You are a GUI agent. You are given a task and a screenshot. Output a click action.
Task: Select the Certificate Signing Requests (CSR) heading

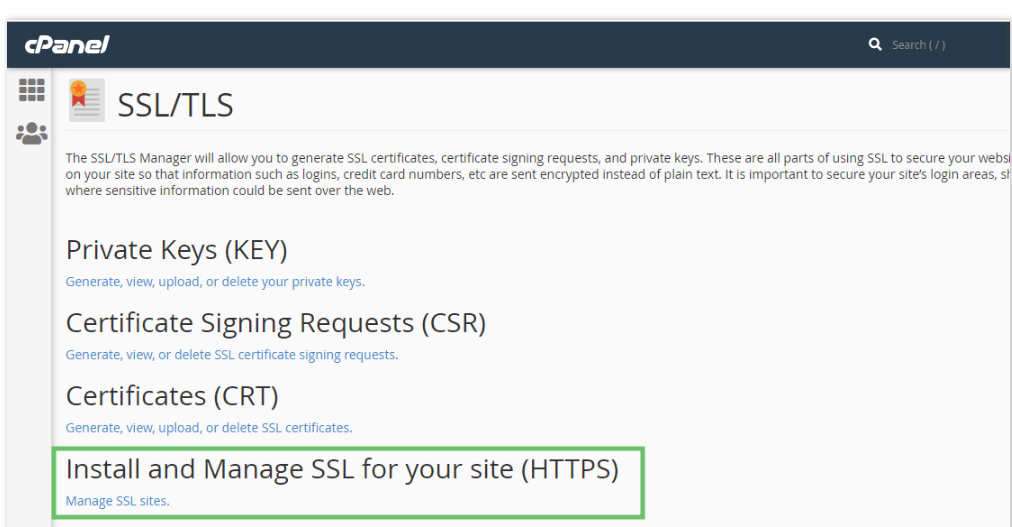pyautogui.click(x=275, y=323)
